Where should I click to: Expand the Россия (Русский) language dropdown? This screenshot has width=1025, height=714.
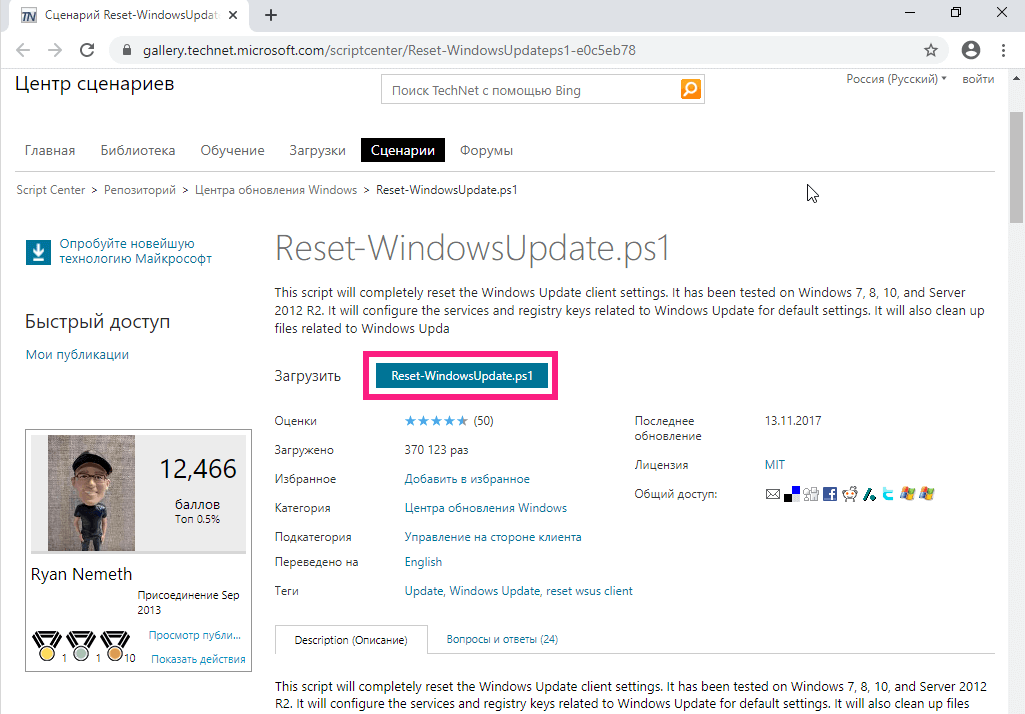(896, 79)
